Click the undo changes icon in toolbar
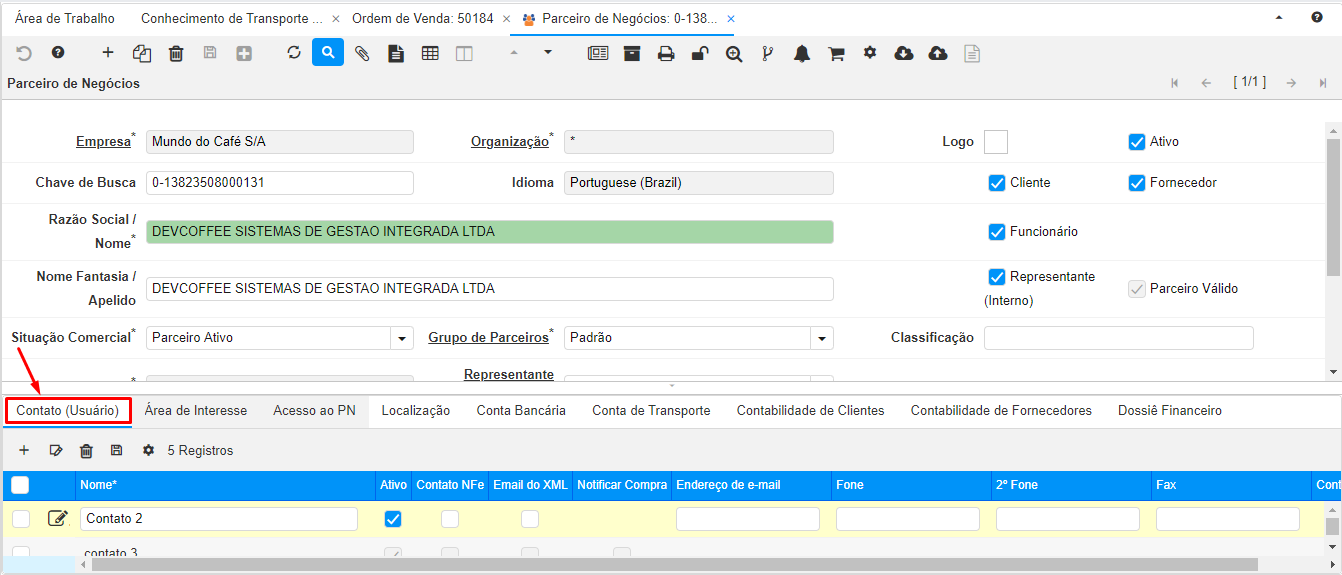 pyautogui.click(x=24, y=53)
